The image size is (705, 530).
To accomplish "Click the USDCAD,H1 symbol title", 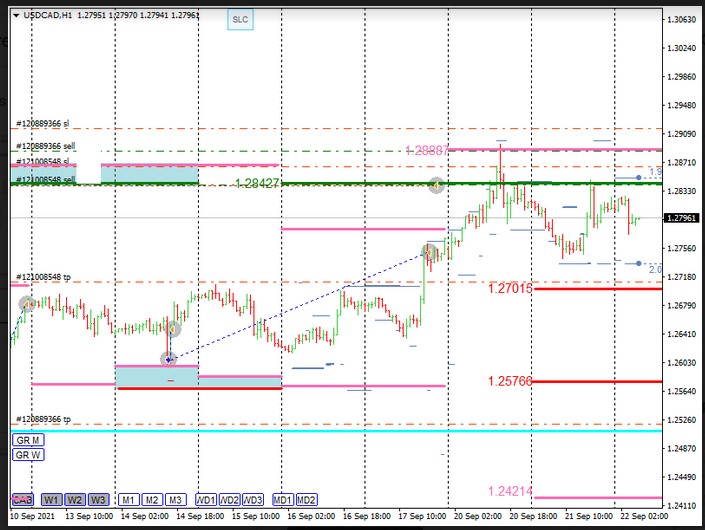I will point(48,15).
